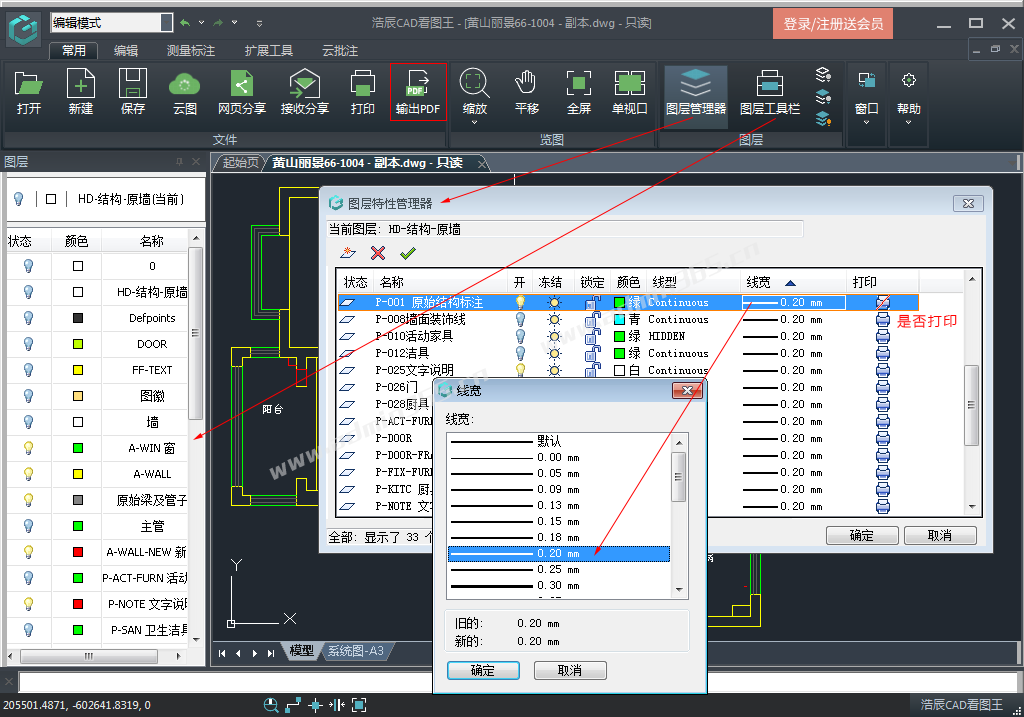The height and width of the screenshot is (717, 1024).
Task: Open the 编辑模式 mode combo box
Action: click(x=112, y=23)
